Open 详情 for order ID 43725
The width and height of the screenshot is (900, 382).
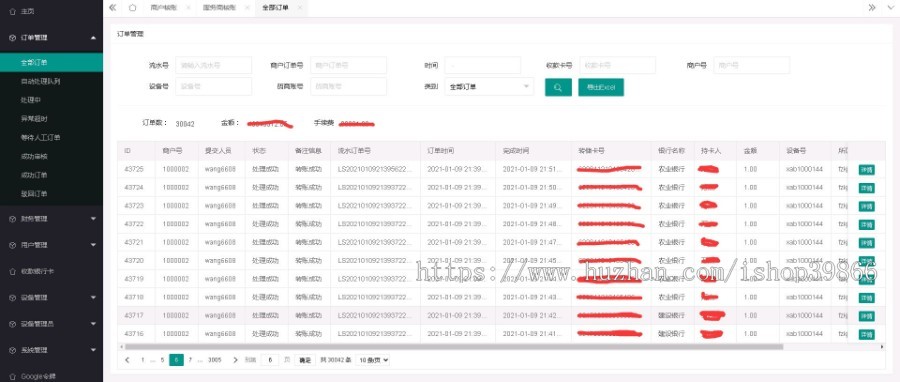866,170
